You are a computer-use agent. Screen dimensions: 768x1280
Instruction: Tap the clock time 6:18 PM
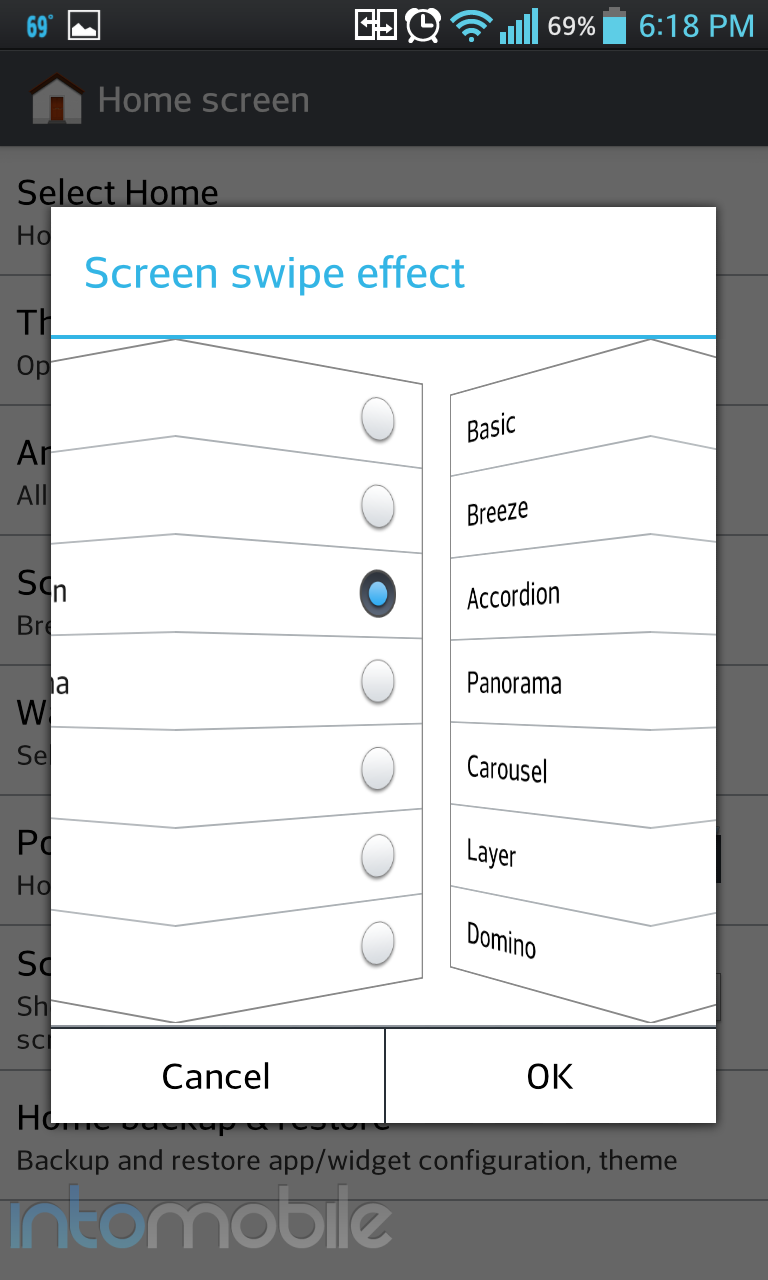[696, 27]
